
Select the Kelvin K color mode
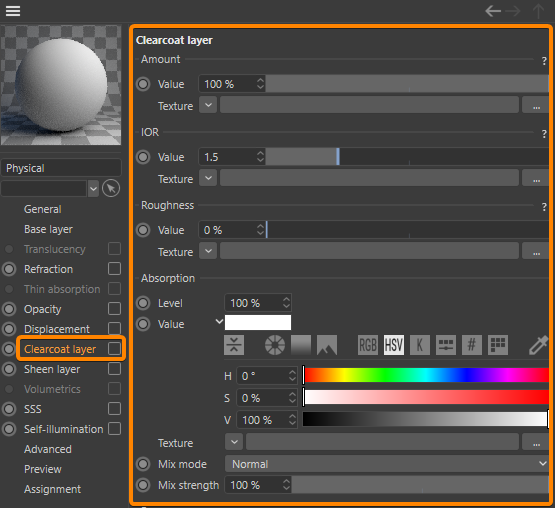pos(420,345)
